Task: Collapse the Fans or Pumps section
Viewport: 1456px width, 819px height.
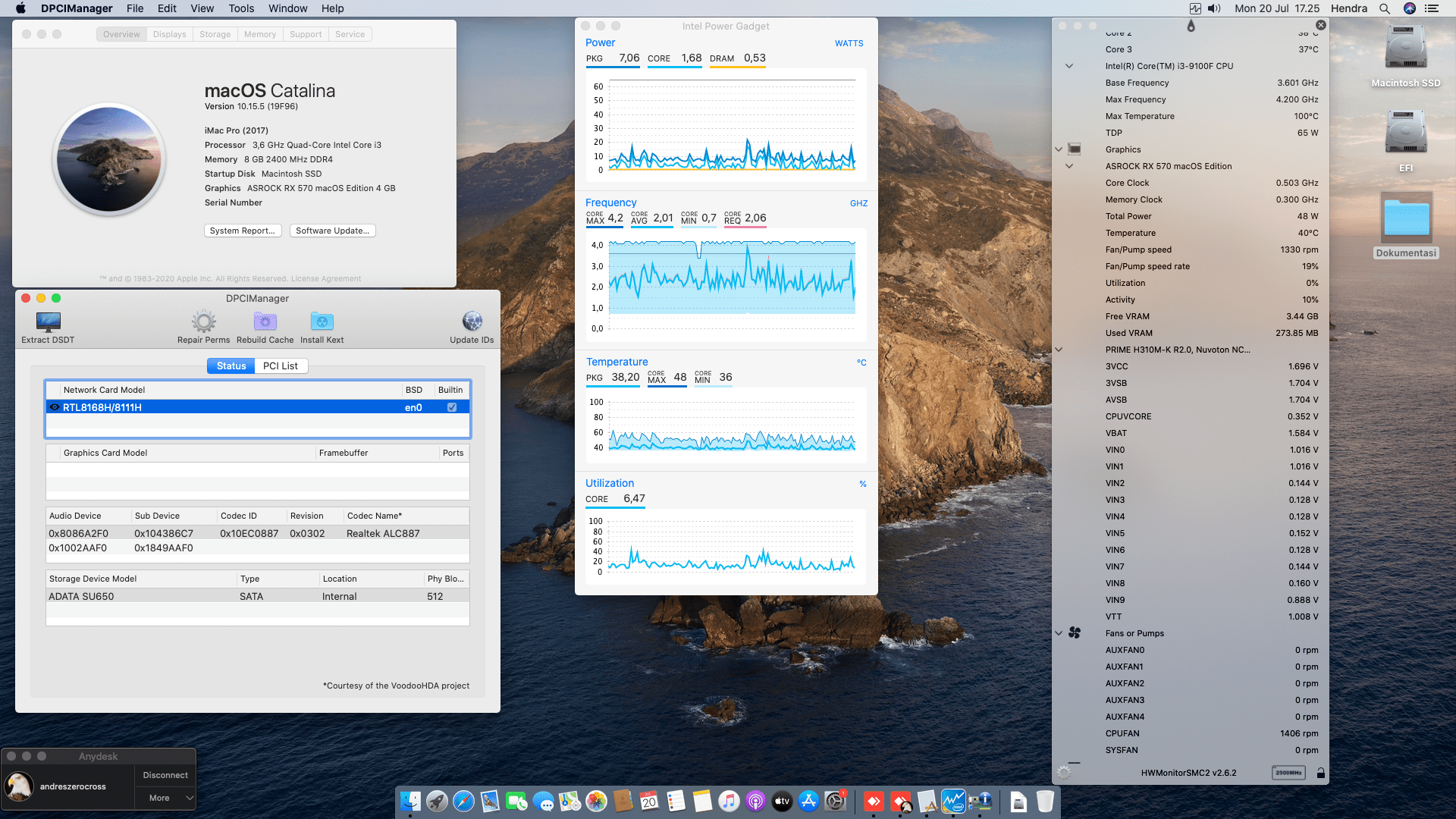Action: pos(1059,633)
